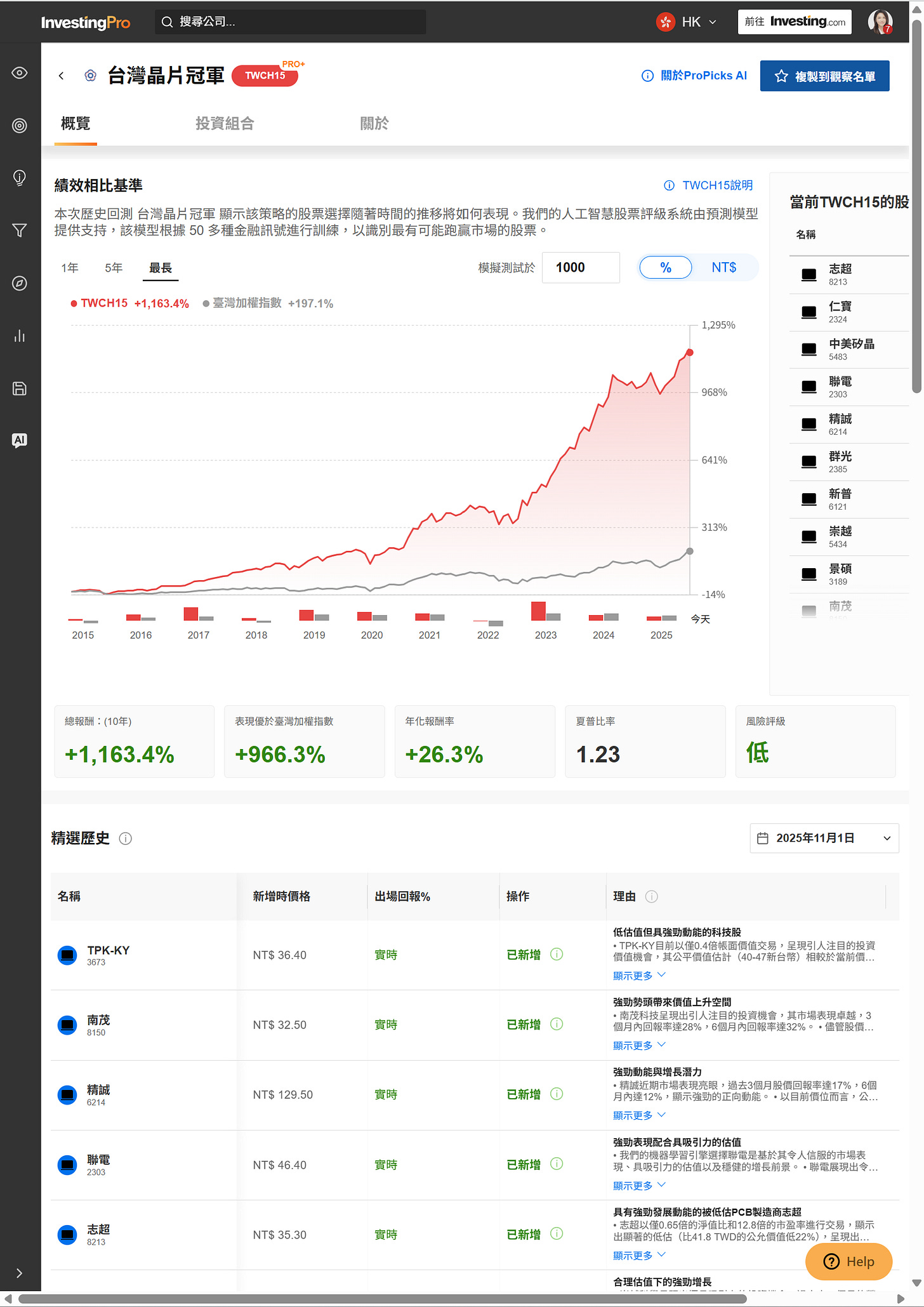Switch to the 關於 tab
The image size is (924, 1307).
pyautogui.click(x=374, y=124)
